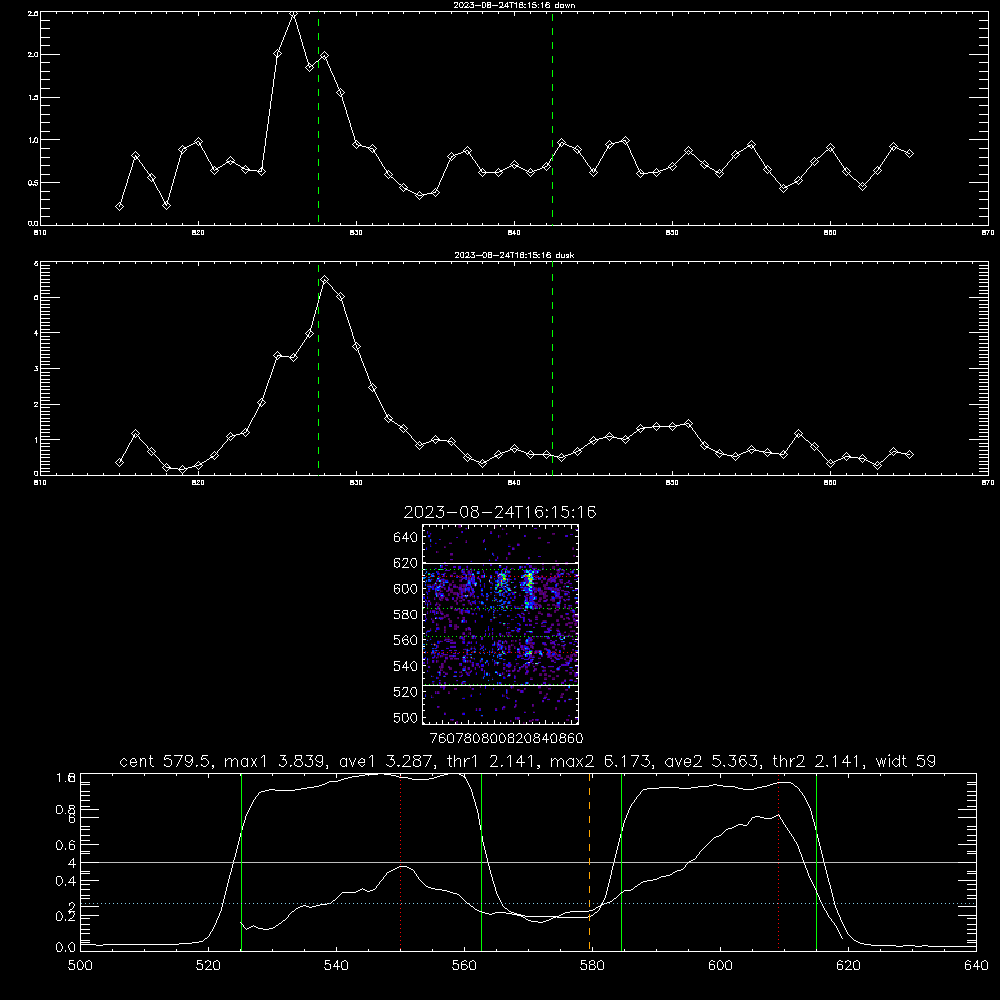
Task: Click the spectral image y-axis label 520
Action: (406, 692)
